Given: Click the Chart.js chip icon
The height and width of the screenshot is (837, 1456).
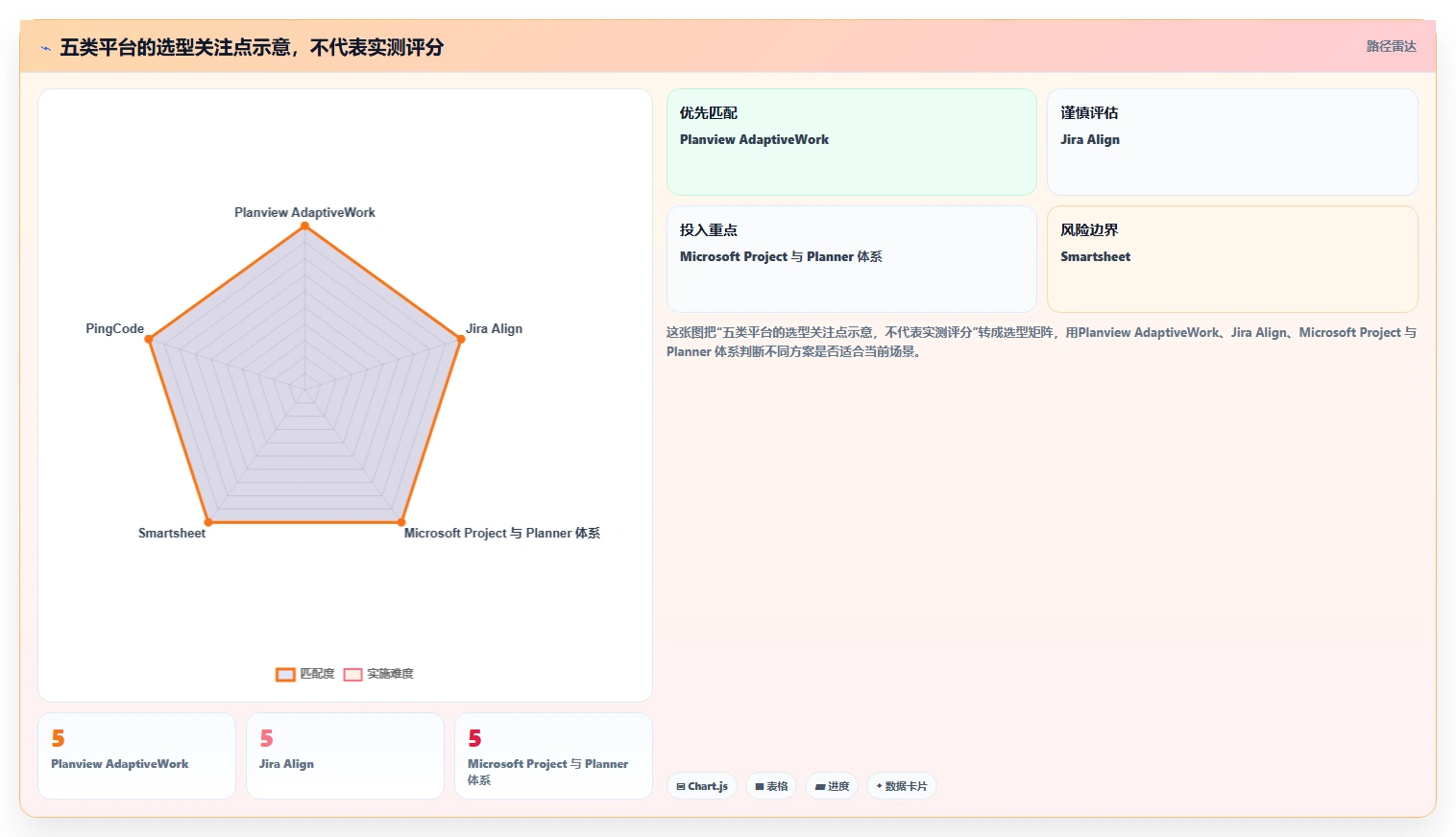Looking at the screenshot, I should 681,786.
